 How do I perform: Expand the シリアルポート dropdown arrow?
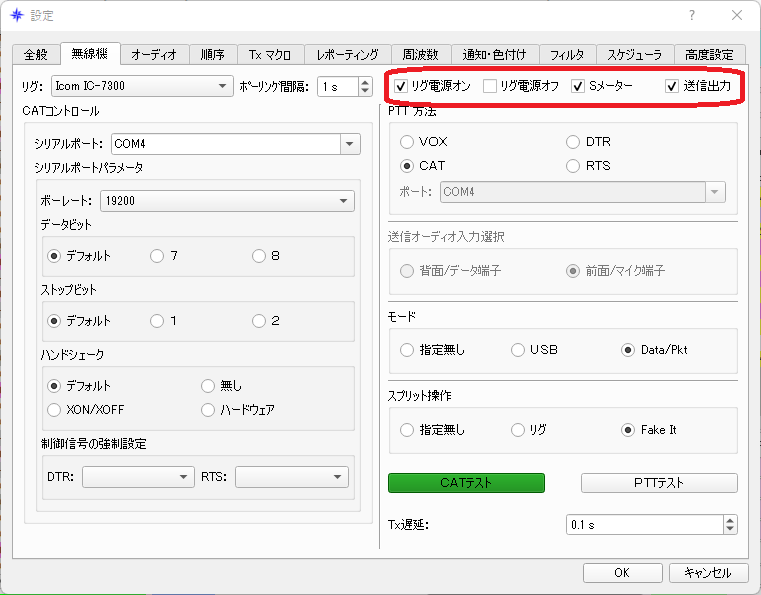(x=350, y=144)
